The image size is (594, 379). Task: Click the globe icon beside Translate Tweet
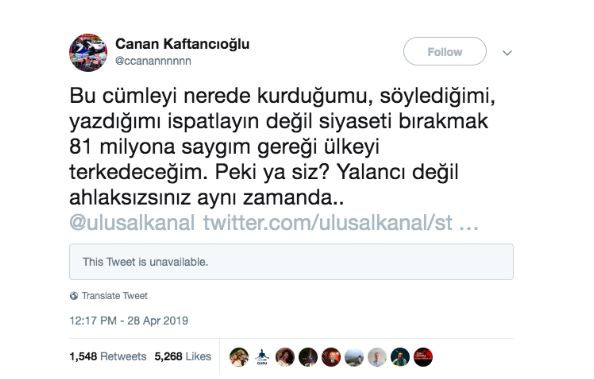pos(74,296)
